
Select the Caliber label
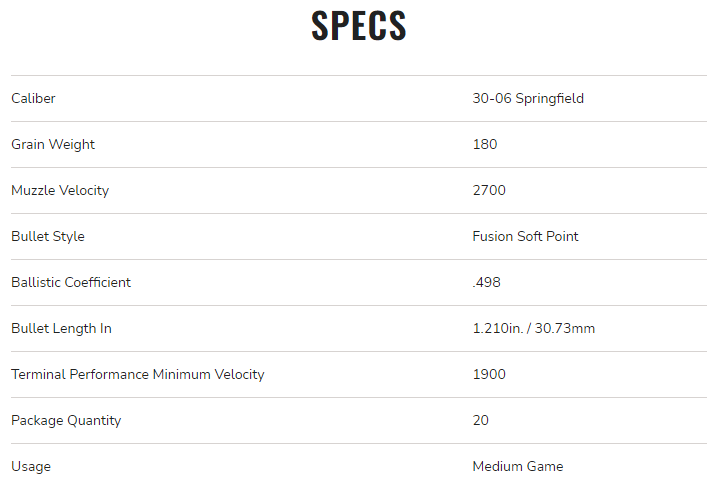[x=33, y=98]
